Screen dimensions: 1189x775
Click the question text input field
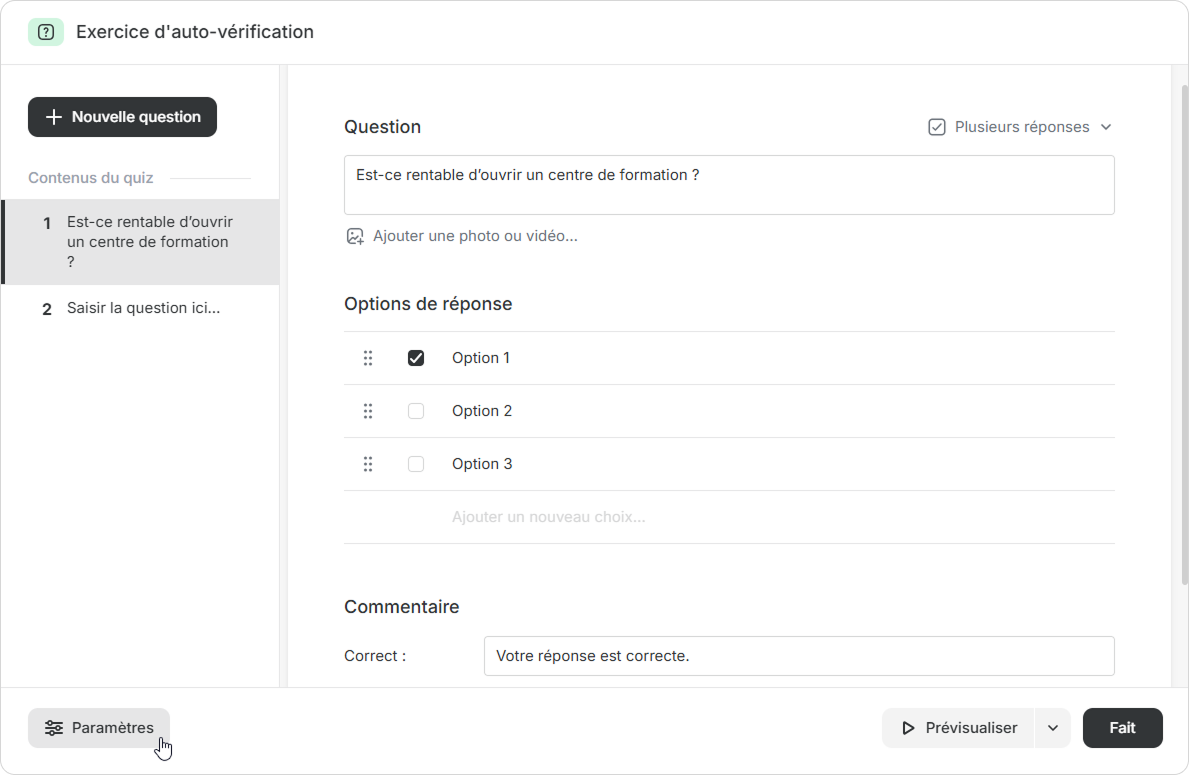click(728, 185)
